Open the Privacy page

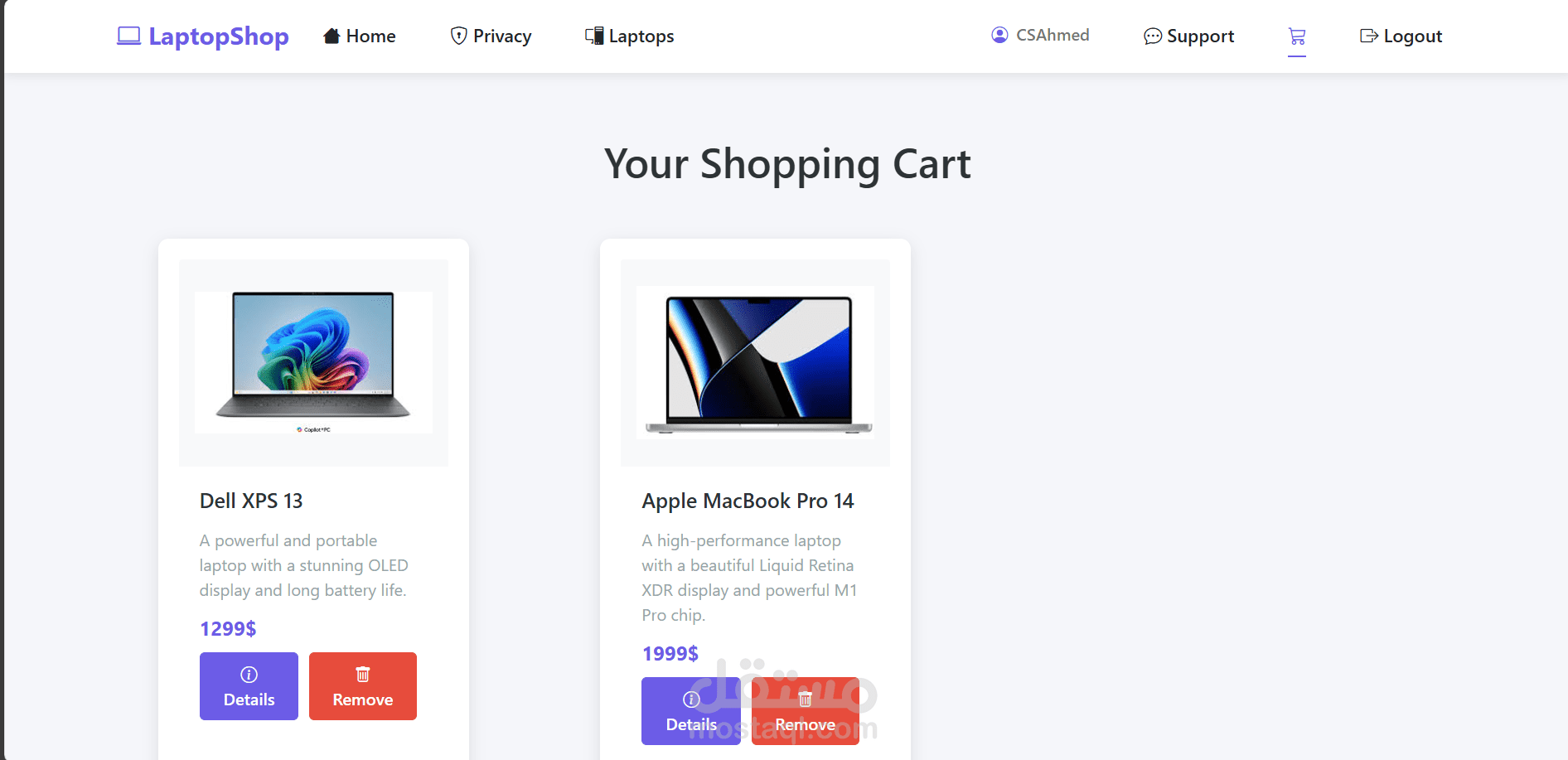click(491, 36)
